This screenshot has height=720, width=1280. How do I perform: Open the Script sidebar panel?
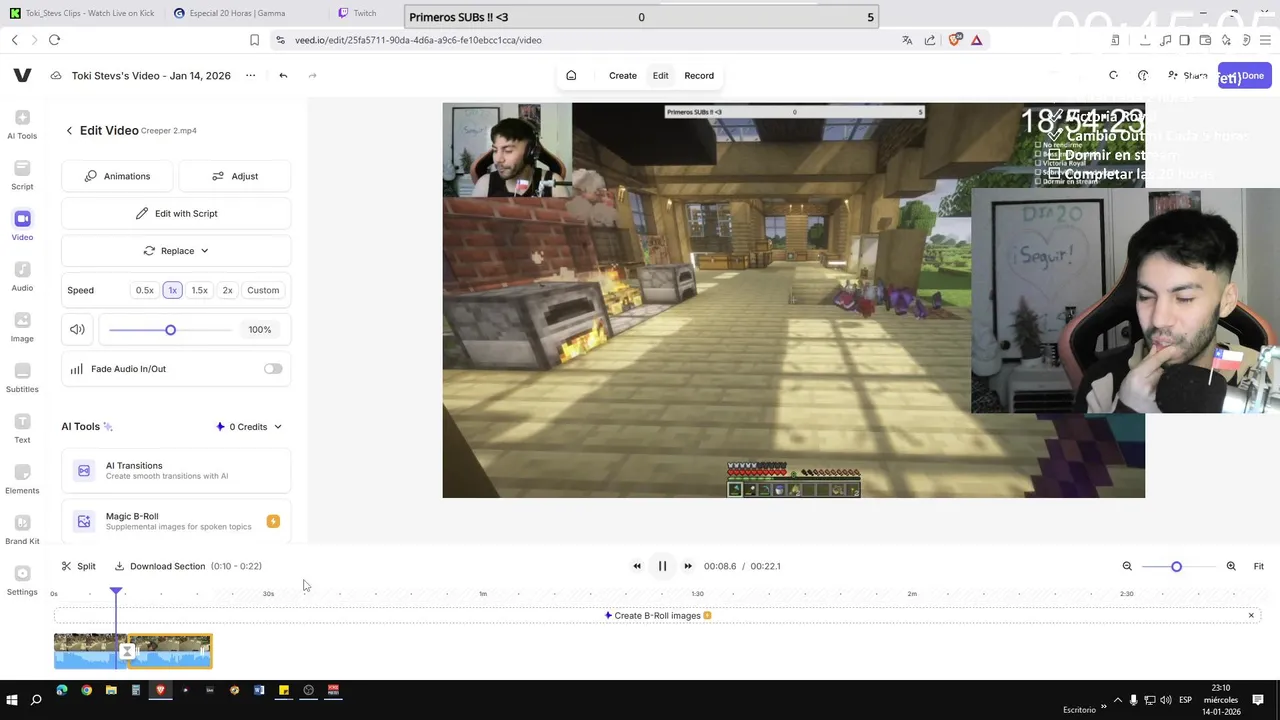click(x=22, y=175)
